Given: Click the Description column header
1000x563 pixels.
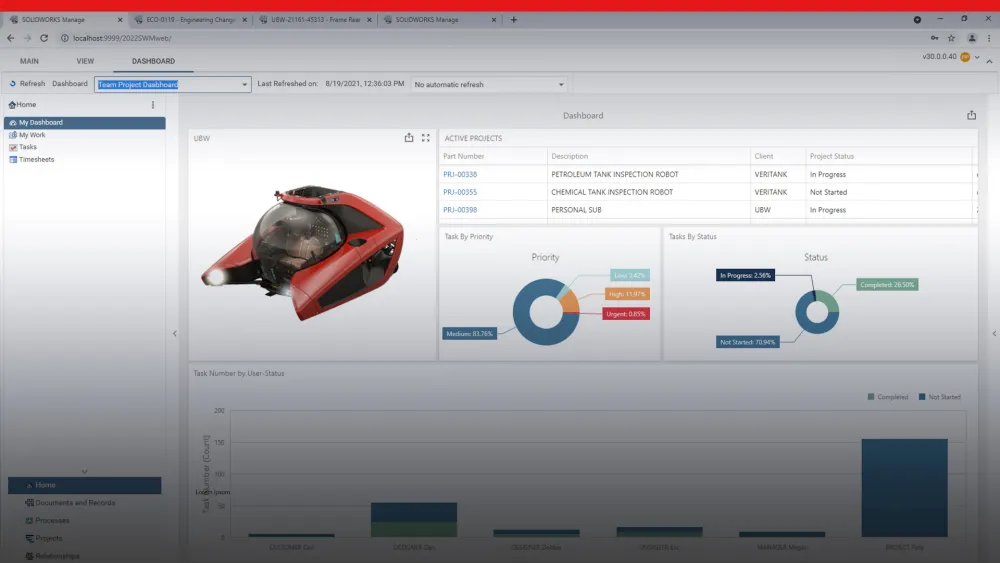Looking at the screenshot, I should click(570, 156).
